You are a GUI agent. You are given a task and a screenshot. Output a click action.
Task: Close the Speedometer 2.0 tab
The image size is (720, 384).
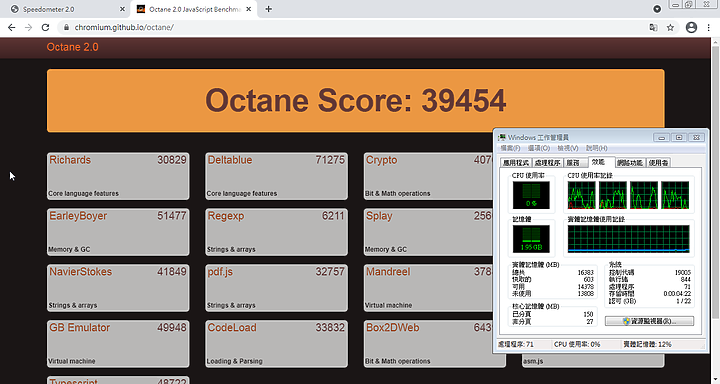(122, 9)
